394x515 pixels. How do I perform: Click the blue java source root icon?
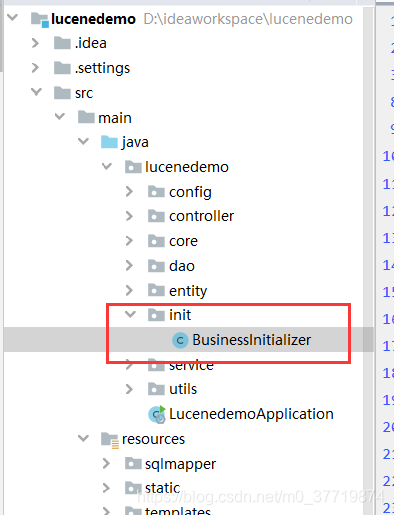tap(109, 142)
